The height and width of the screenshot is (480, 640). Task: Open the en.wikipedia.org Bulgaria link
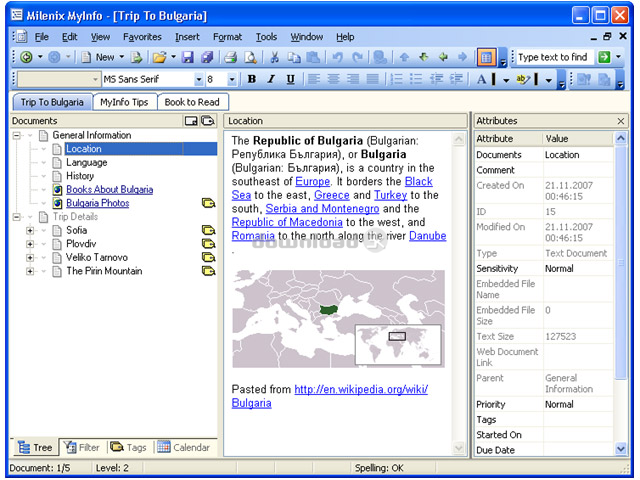click(361, 389)
